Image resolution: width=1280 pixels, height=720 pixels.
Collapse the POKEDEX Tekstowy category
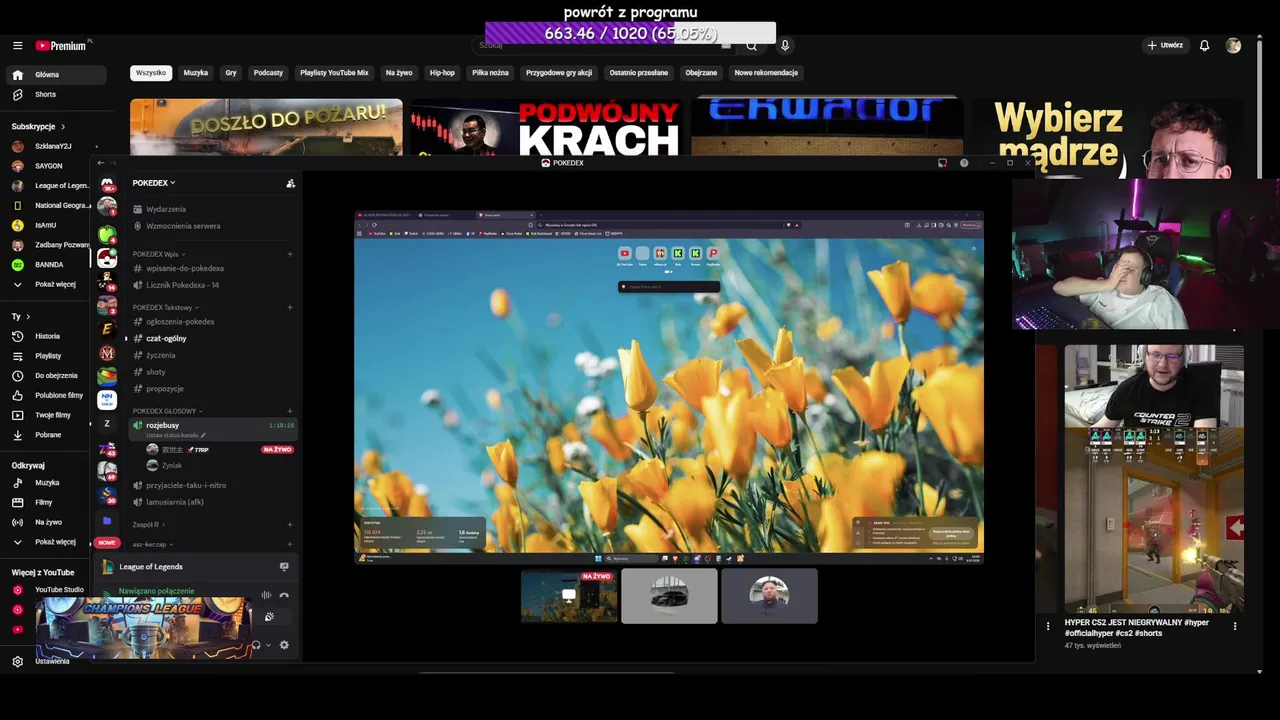165,307
